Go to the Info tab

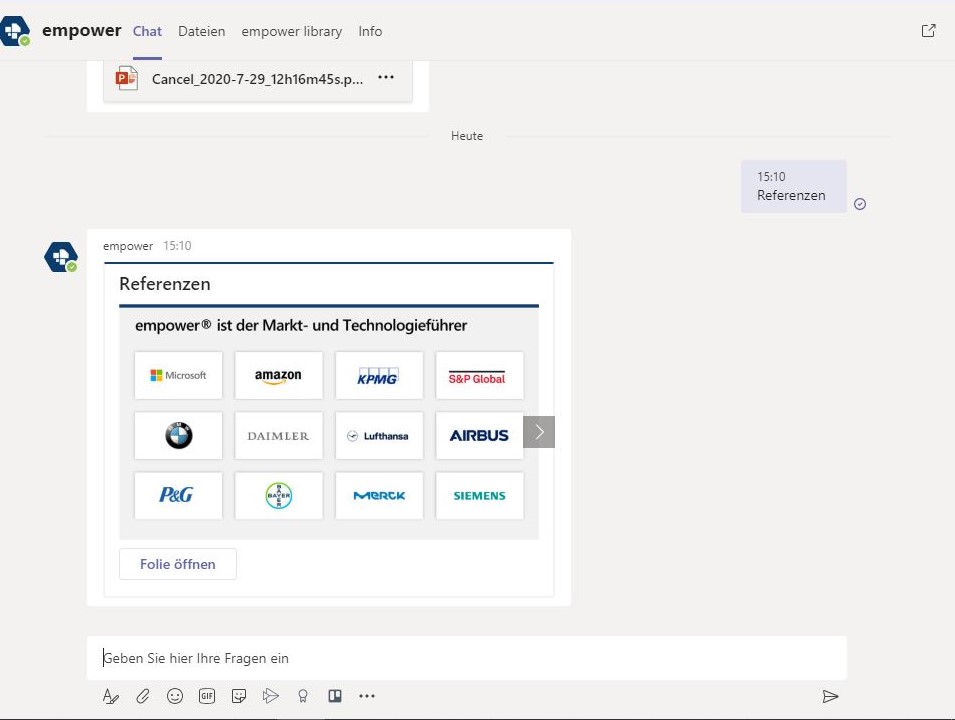pyautogui.click(x=370, y=31)
